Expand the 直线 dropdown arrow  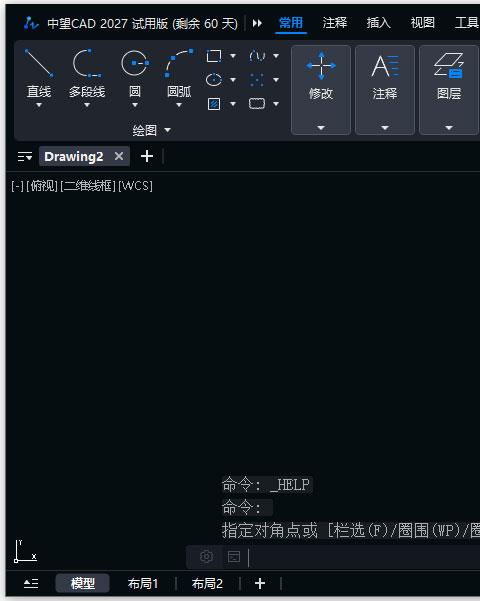click(39, 105)
